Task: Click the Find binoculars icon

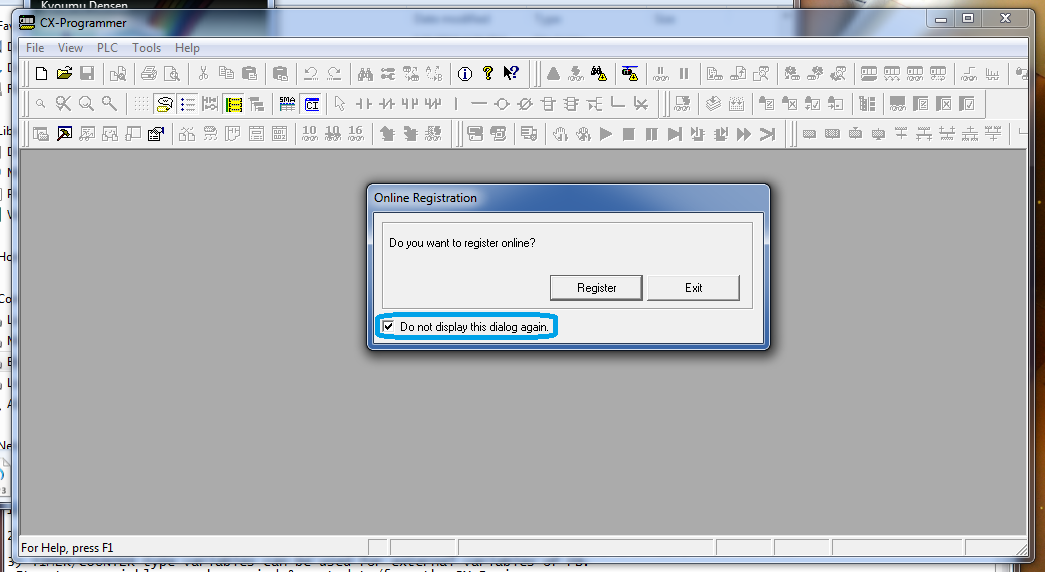Action: tap(365, 73)
